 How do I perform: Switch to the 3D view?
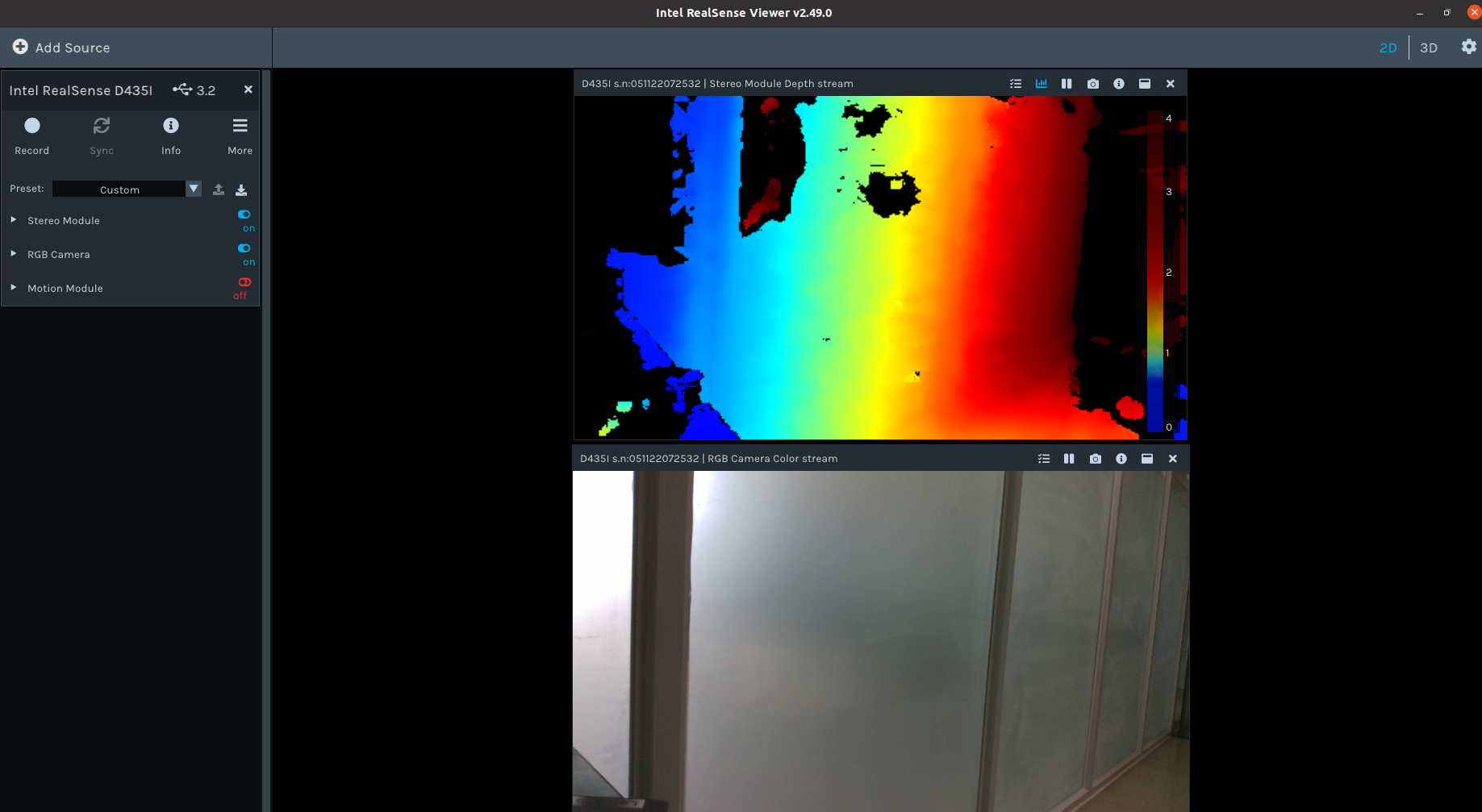(x=1428, y=48)
